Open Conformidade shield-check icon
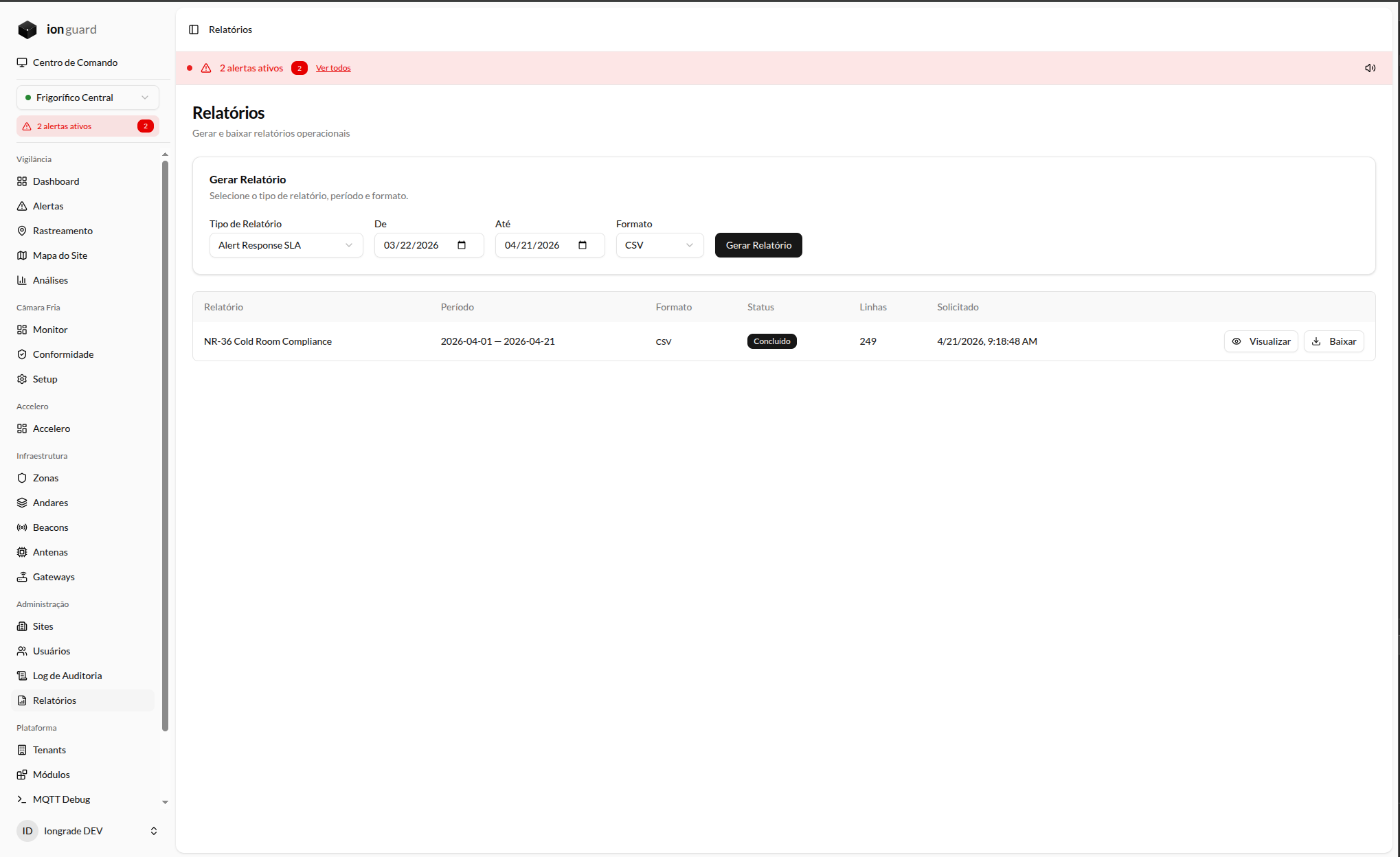Image resolution: width=1400 pixels, height=857 pixels. point(22,354)
